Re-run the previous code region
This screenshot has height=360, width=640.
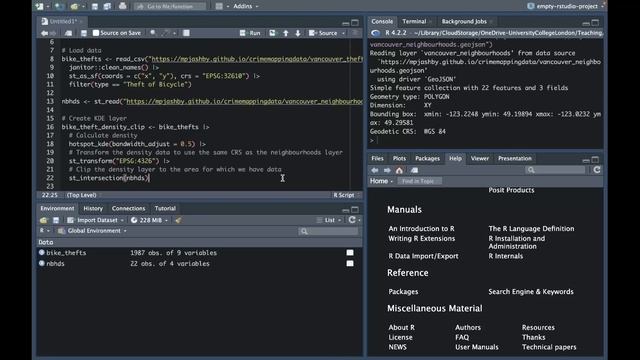click(272, 33)
